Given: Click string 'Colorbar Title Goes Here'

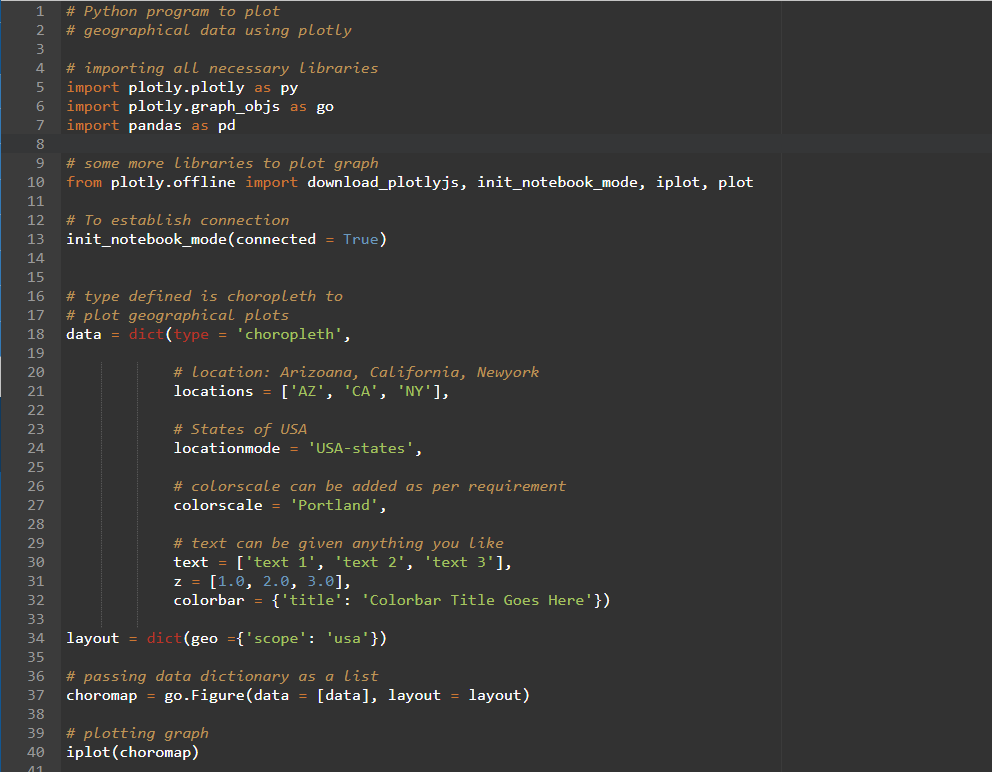Looking at the screenshot, I should point(476,600).
